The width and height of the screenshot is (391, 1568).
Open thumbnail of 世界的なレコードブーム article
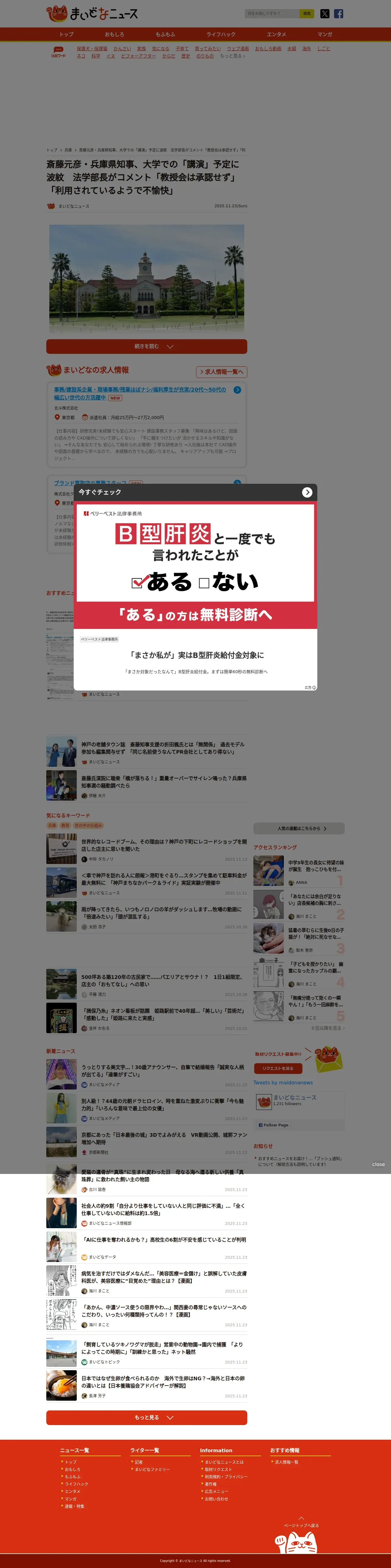(62, 848)
